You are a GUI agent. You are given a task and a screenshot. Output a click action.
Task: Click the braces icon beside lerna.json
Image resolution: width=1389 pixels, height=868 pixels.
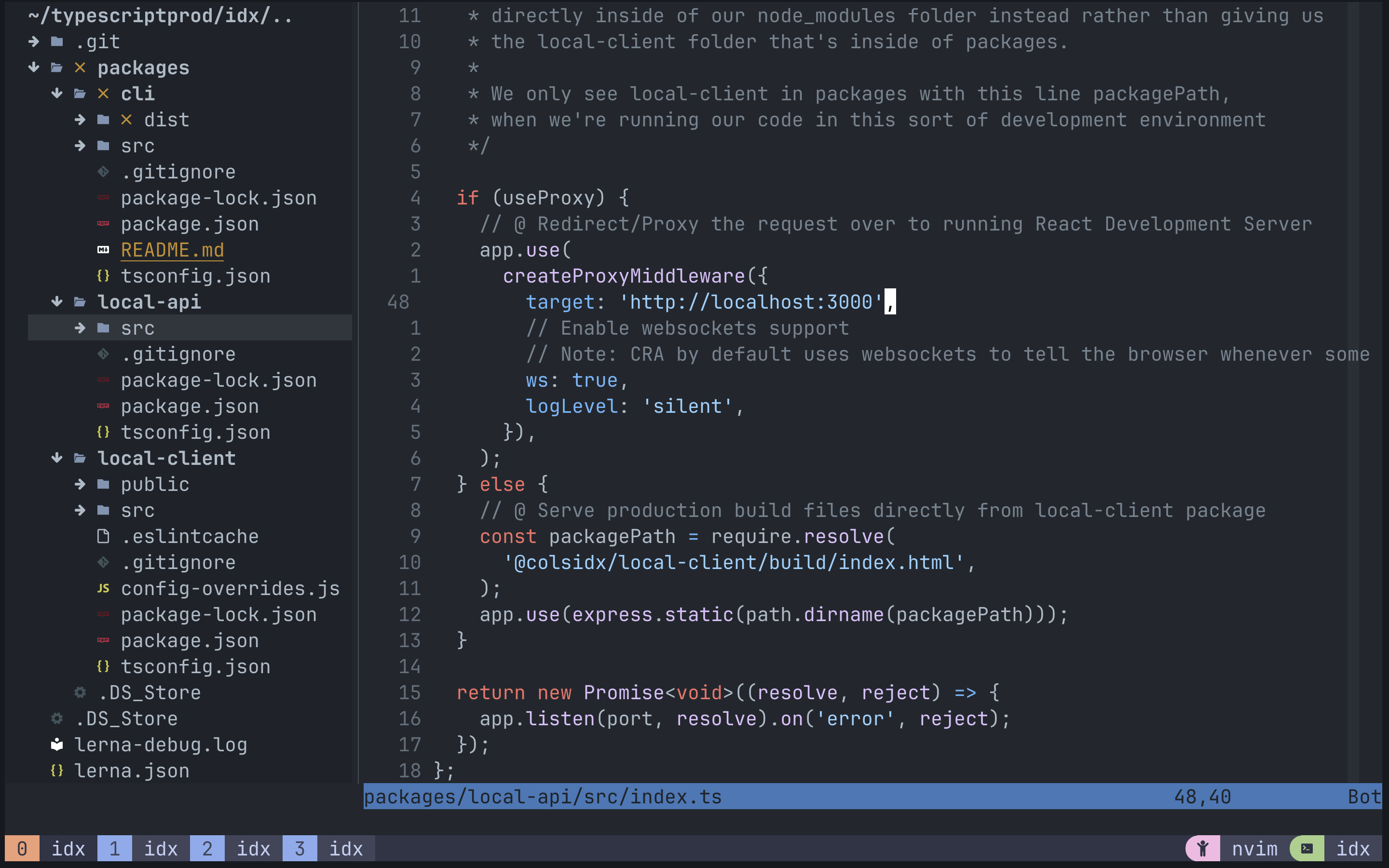tap(57, 771)
